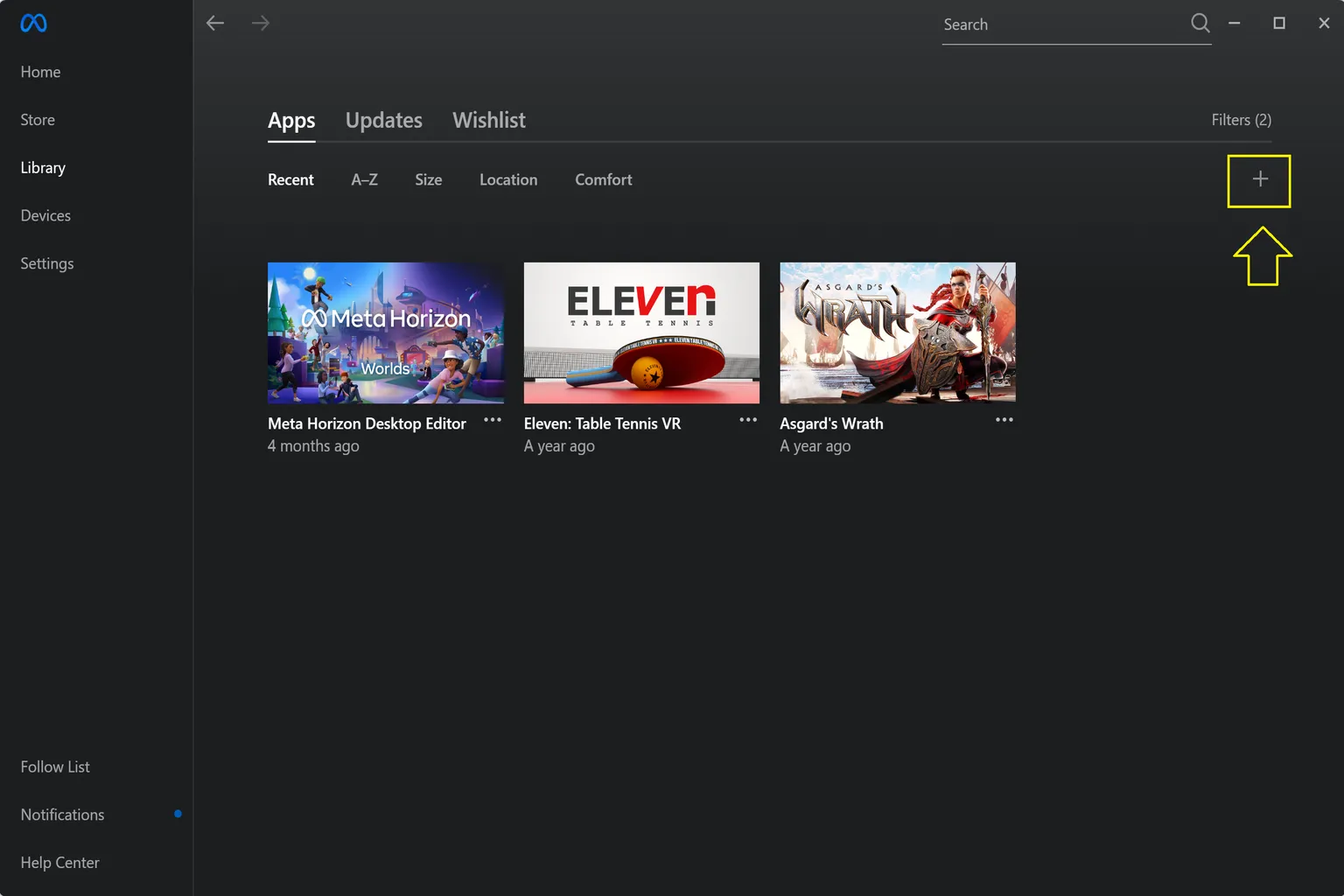
Task: Sort apps by Comfort
Action: 604,179
